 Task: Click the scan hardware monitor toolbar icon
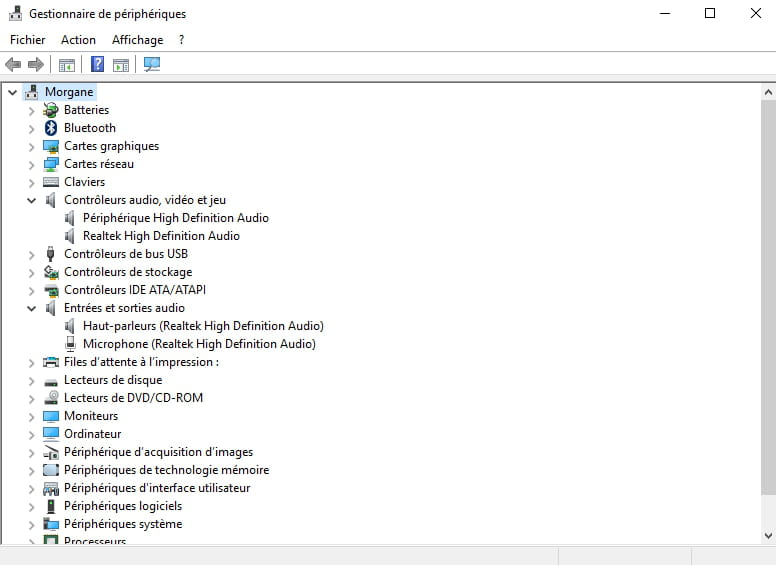[151, 65]
